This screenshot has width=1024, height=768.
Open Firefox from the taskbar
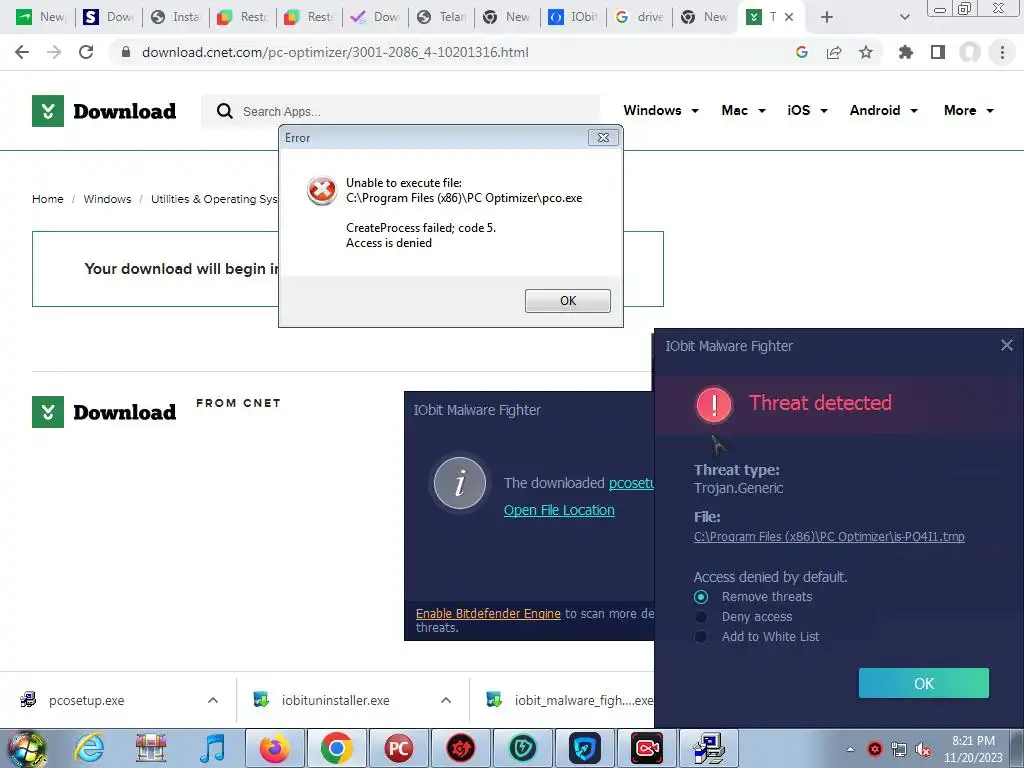[274, 748]
